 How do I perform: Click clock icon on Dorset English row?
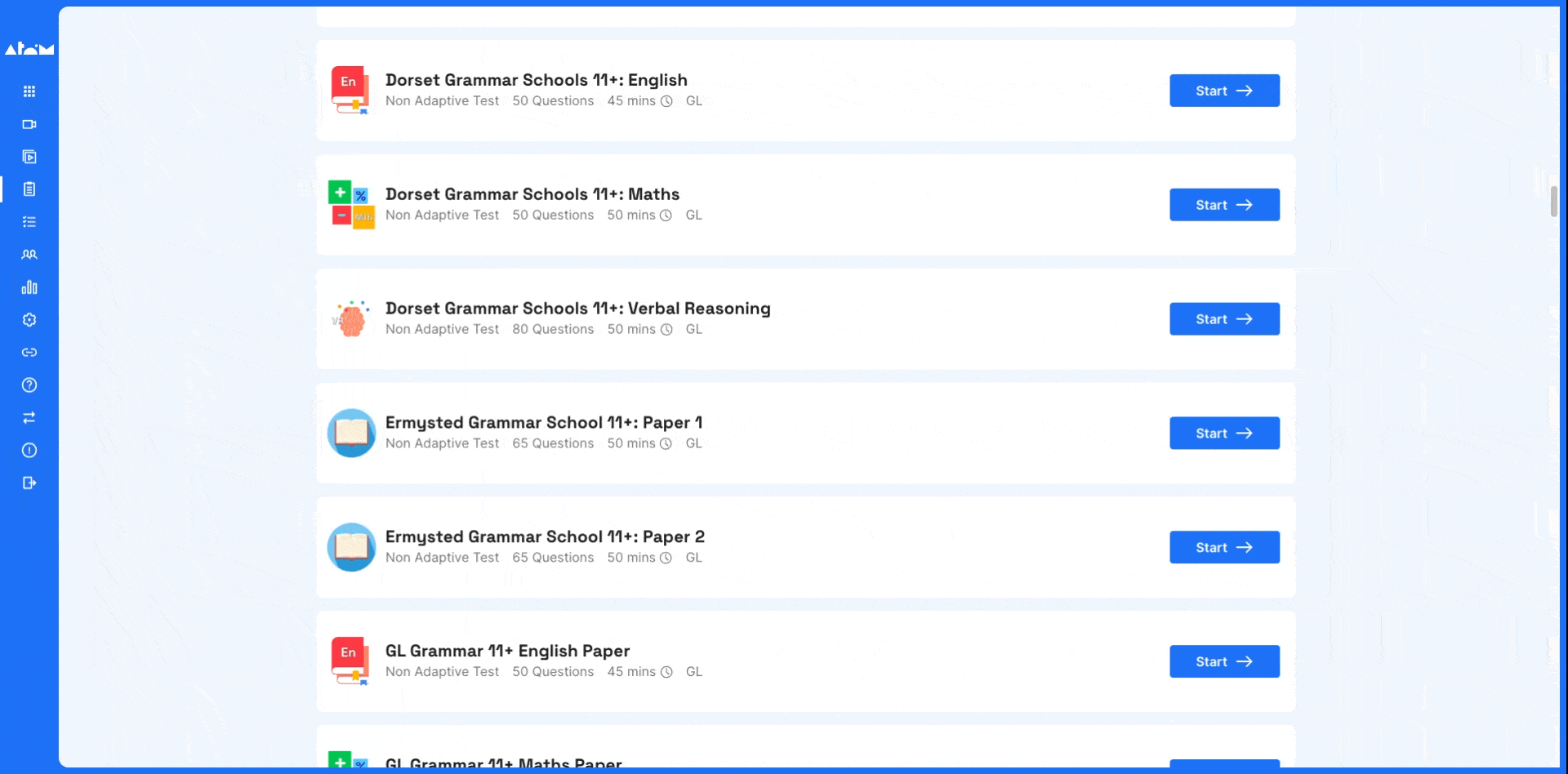click(x=666, y=101)
